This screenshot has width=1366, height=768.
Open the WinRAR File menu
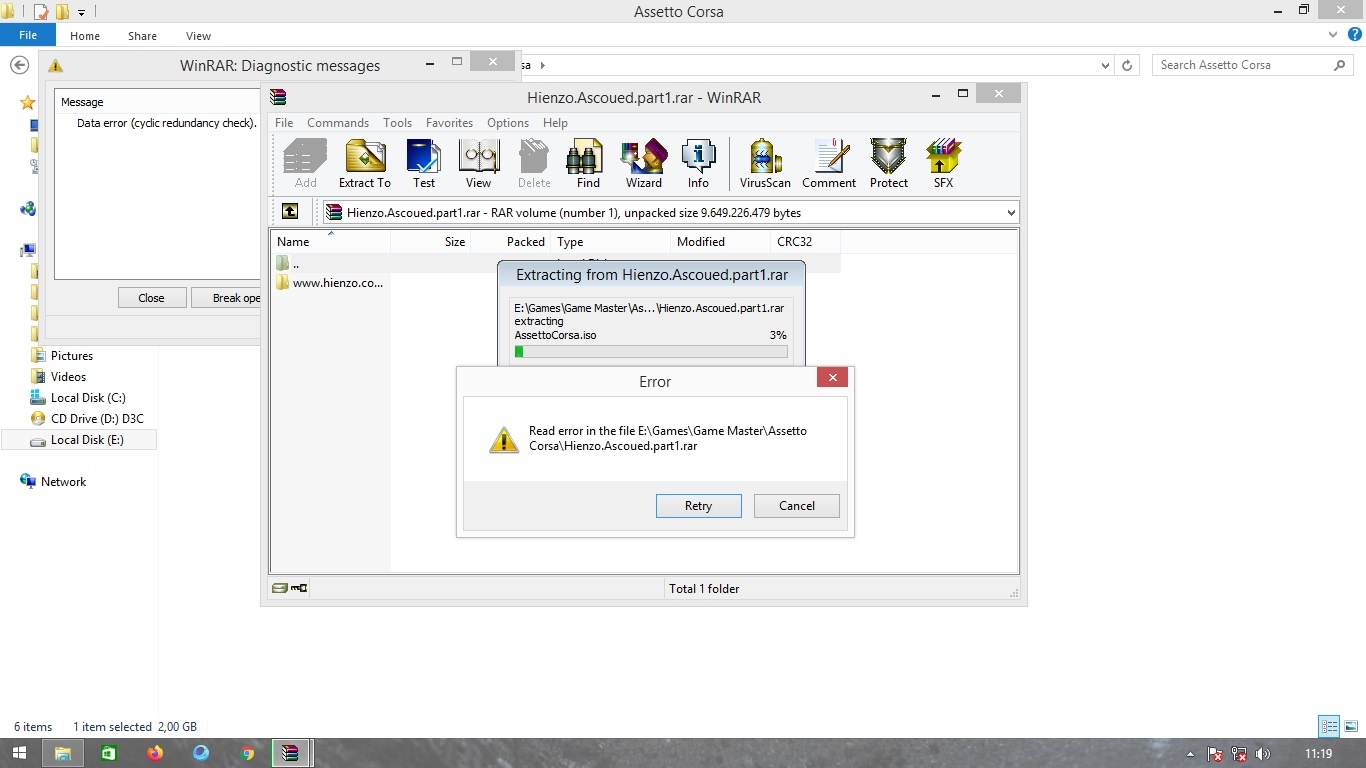pyautogui.click(x=284, y=123)
